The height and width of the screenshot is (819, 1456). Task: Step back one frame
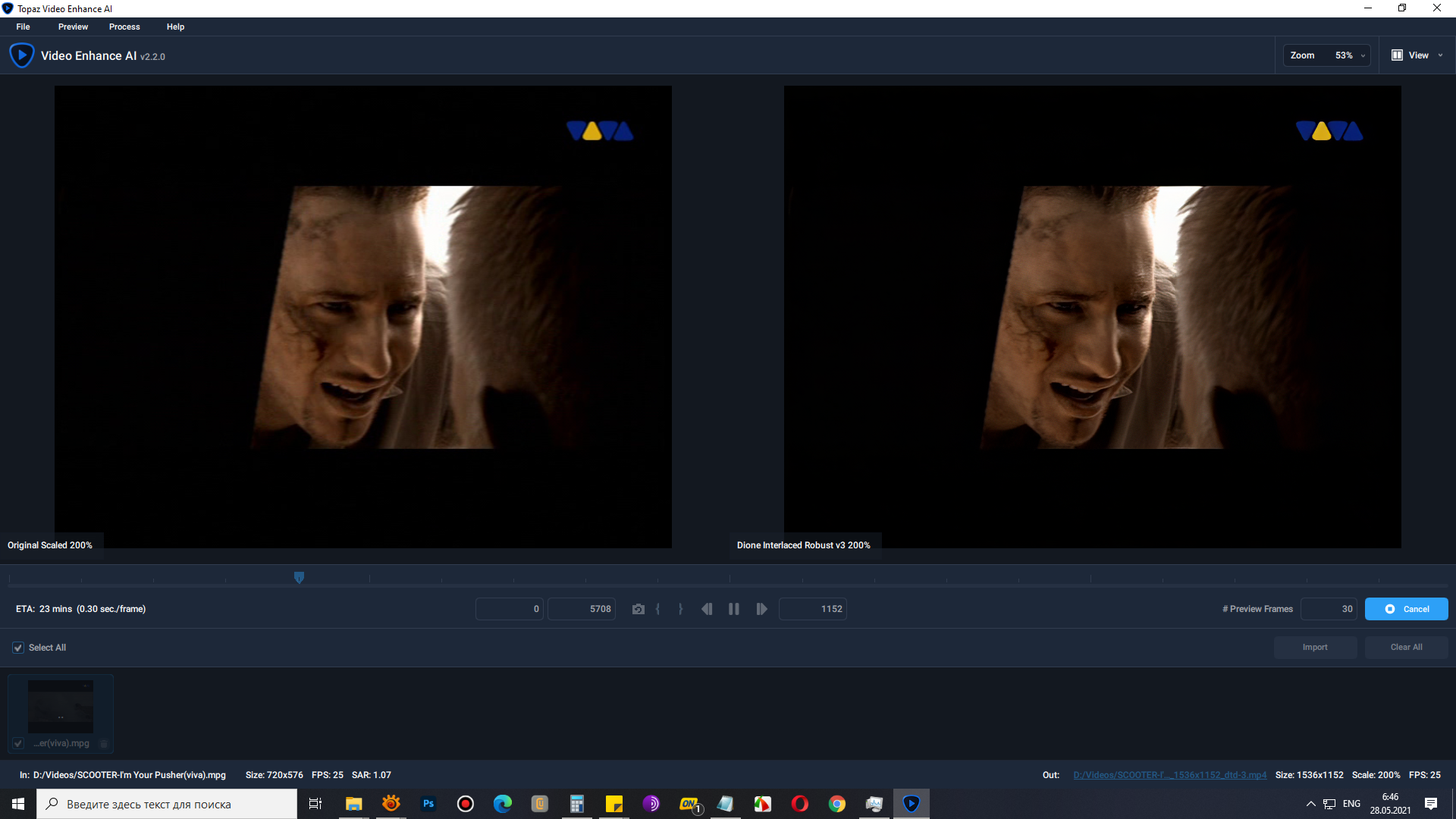click(x=707, y=609)
